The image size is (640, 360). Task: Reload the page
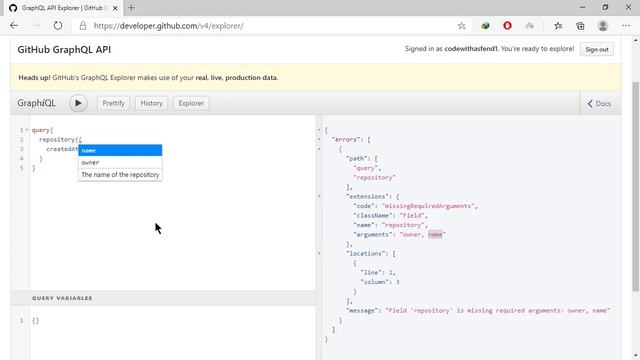click(x=58, y=26)
